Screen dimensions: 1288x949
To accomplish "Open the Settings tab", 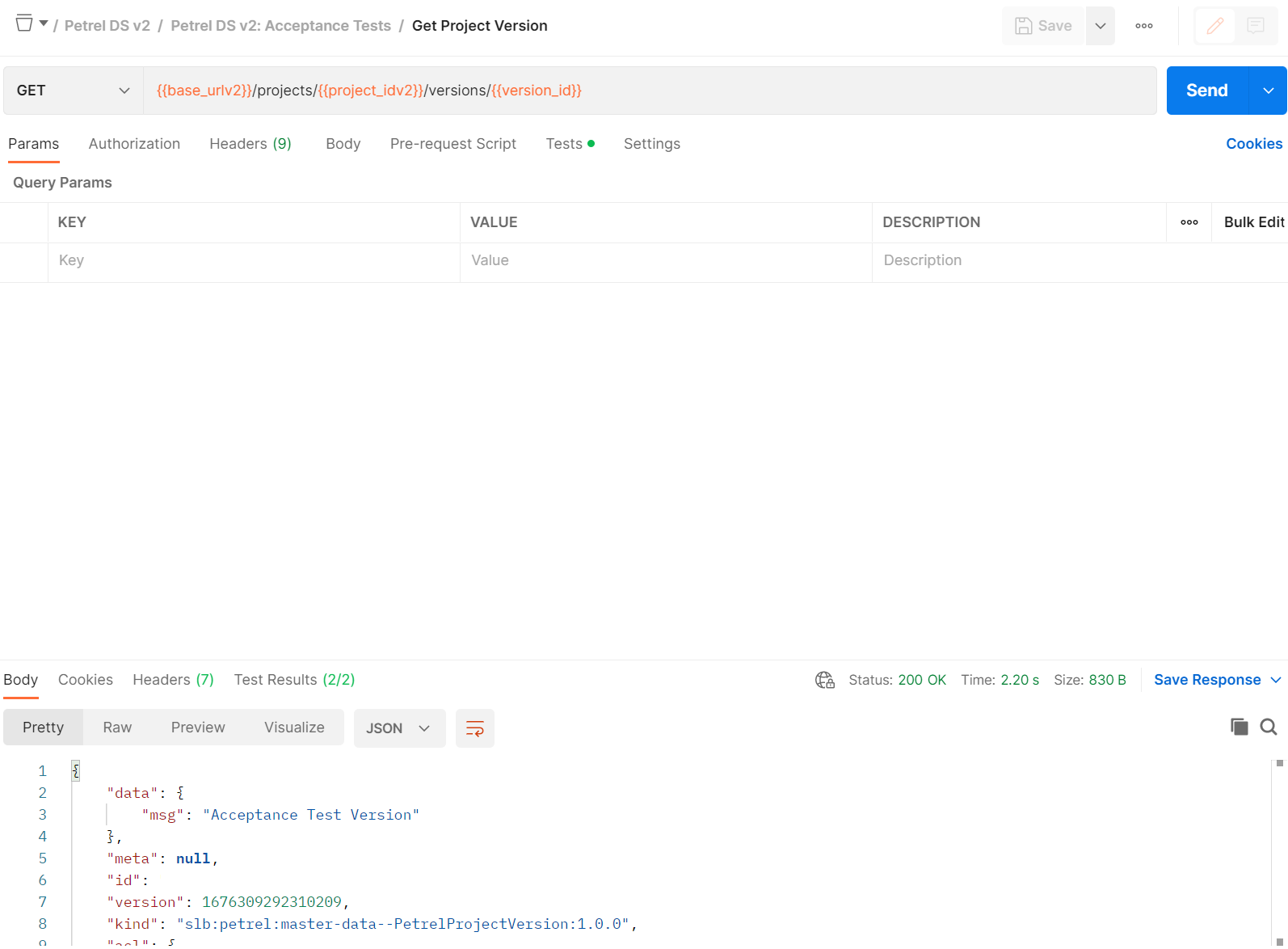I will point(652,144).
